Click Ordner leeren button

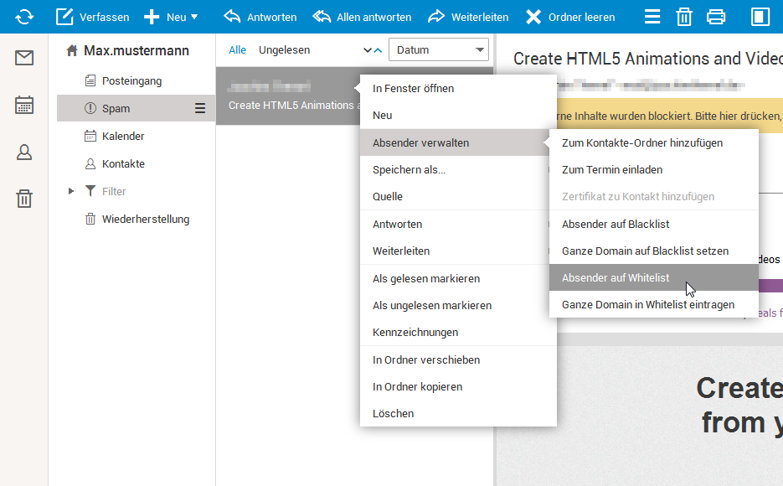[570, 17]
